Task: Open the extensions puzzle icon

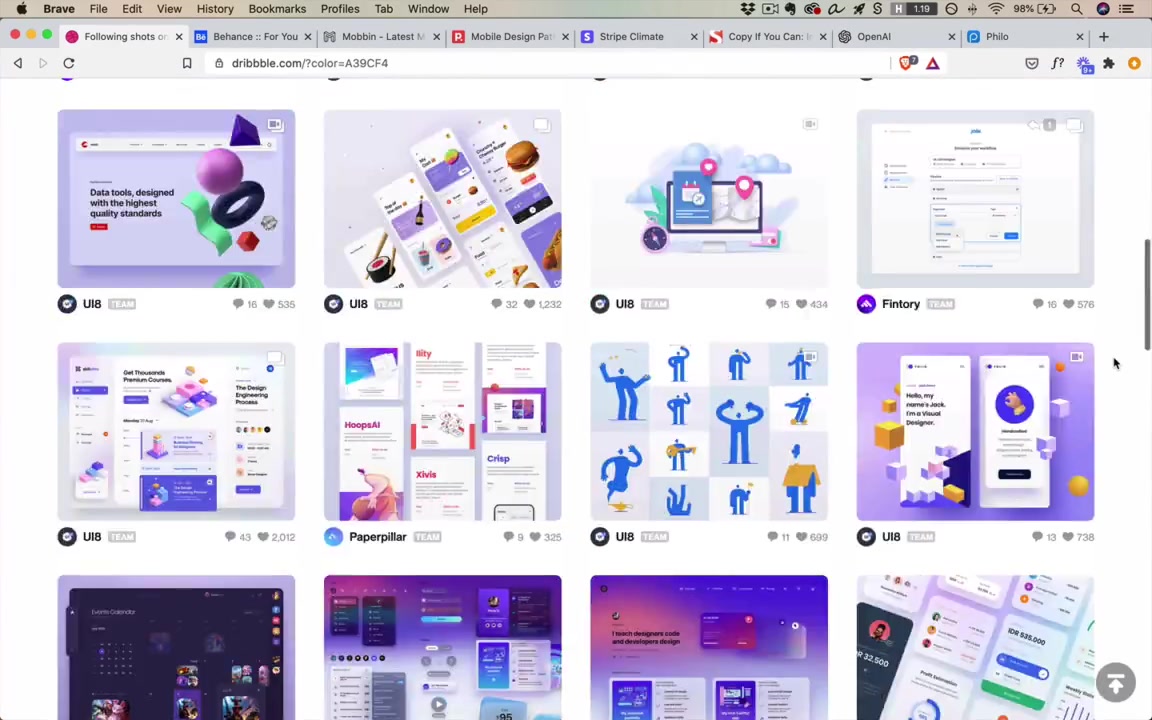Action: tap(1109, 64)
